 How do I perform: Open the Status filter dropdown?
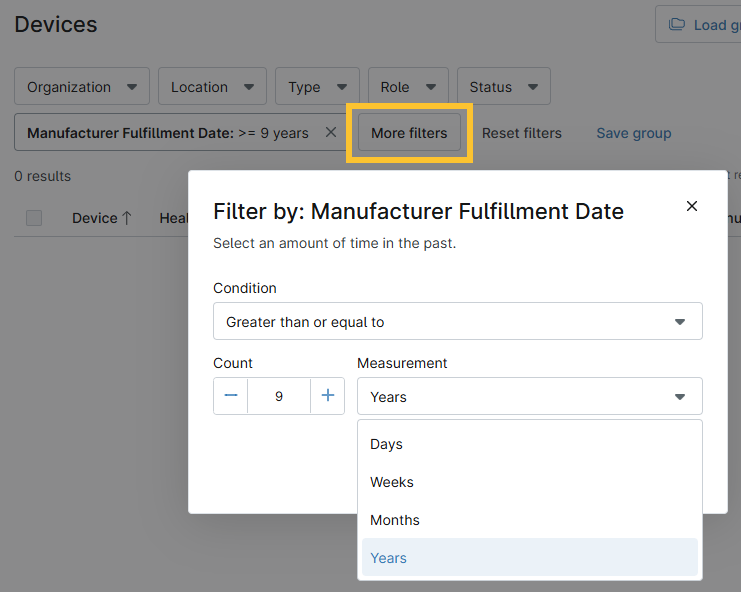[503, 87]
